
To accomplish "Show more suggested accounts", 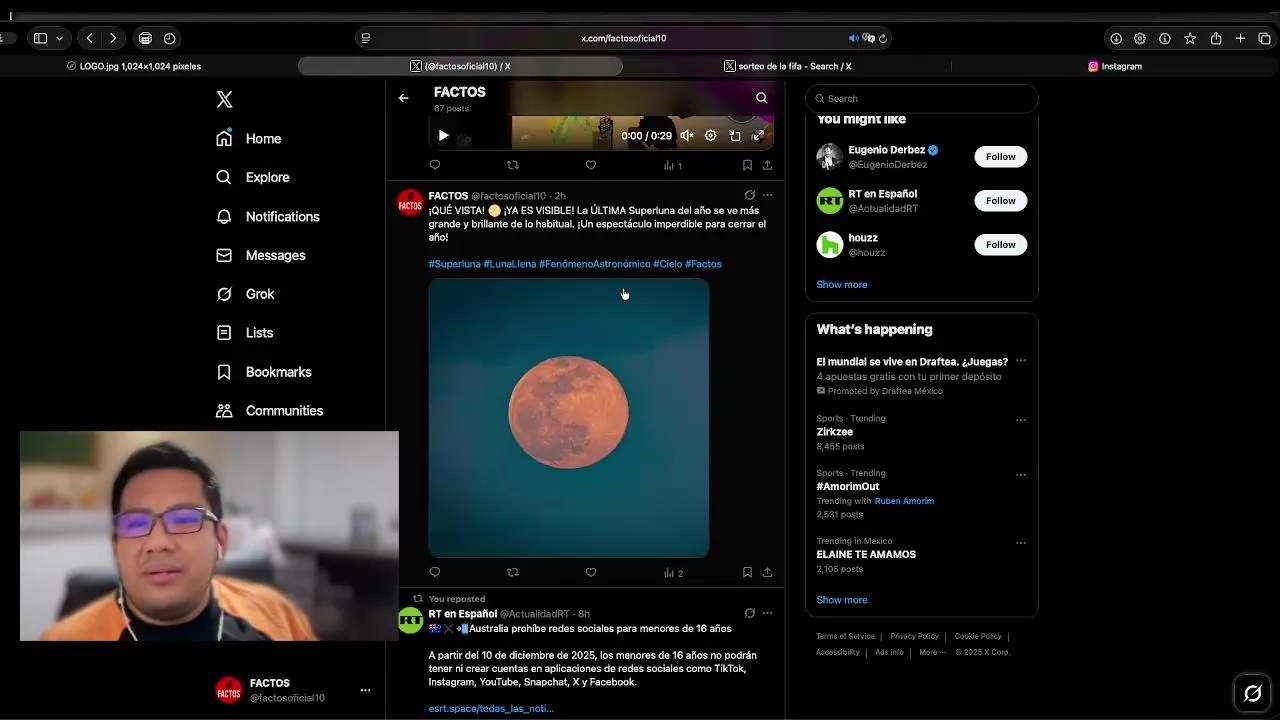I will click(x=842, y=284).
